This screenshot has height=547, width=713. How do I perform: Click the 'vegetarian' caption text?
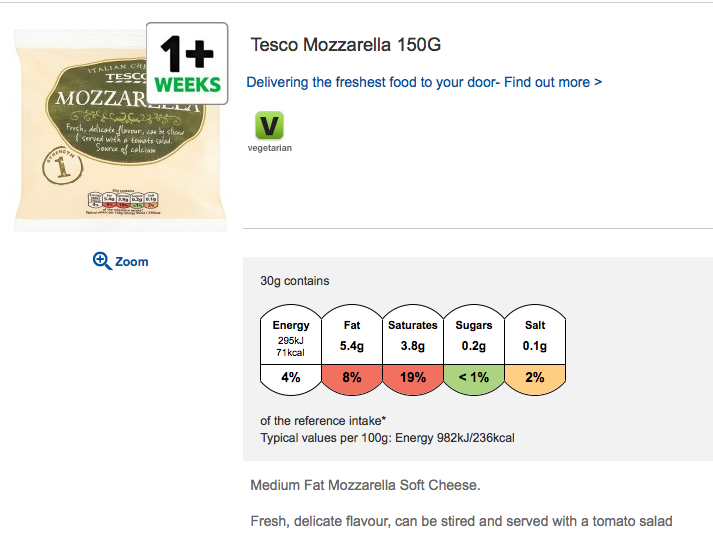(270, 148)
